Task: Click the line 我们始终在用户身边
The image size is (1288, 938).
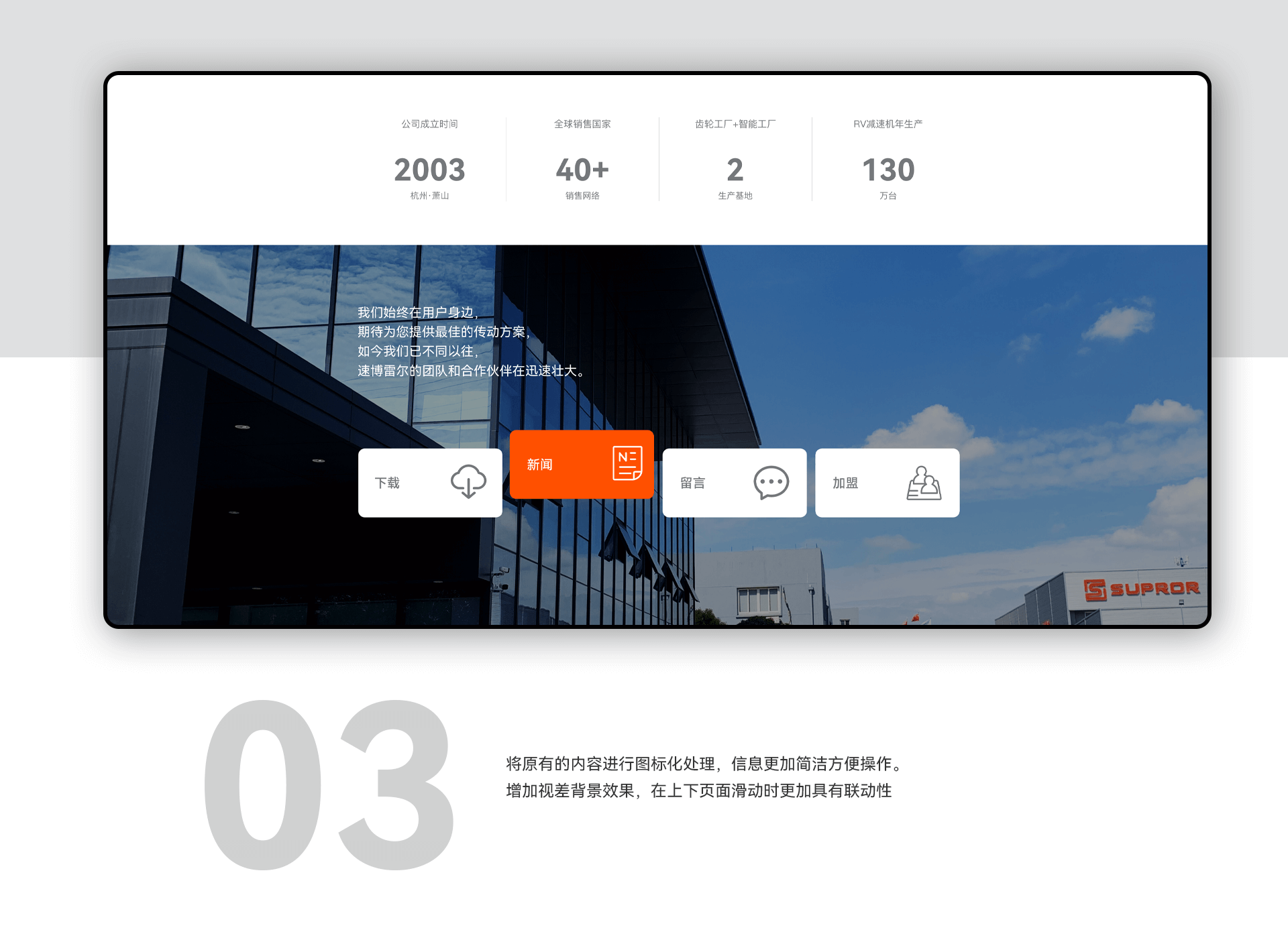Action: point(418,312)
